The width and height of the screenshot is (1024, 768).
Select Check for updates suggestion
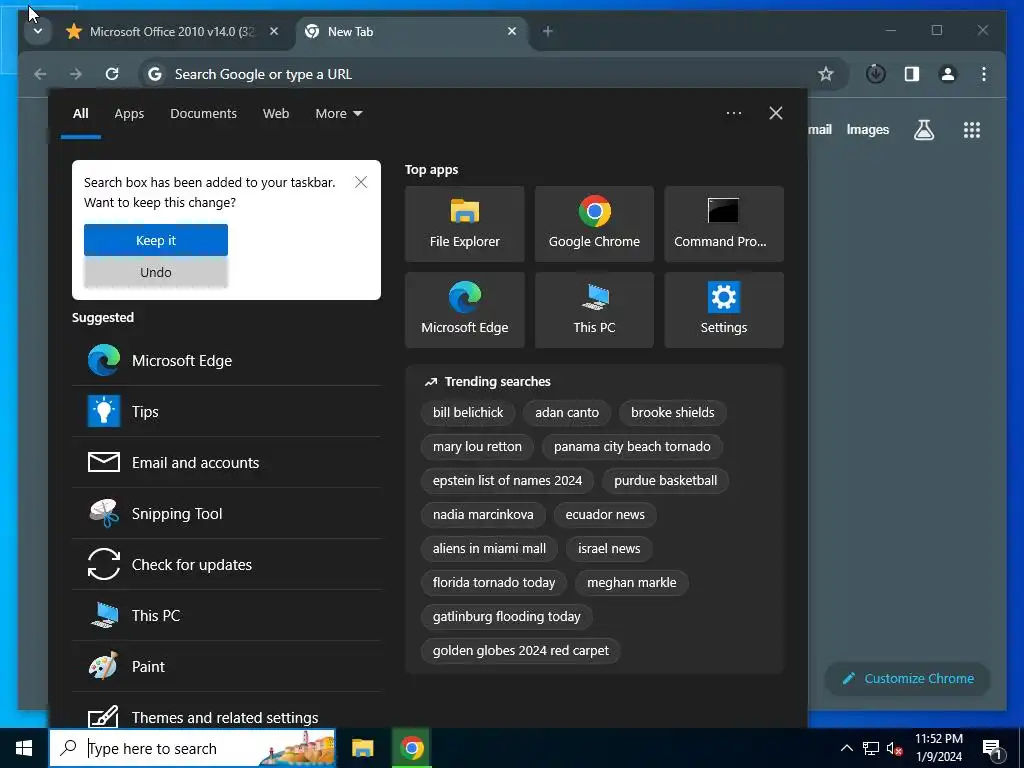click(x=226, y=564)
